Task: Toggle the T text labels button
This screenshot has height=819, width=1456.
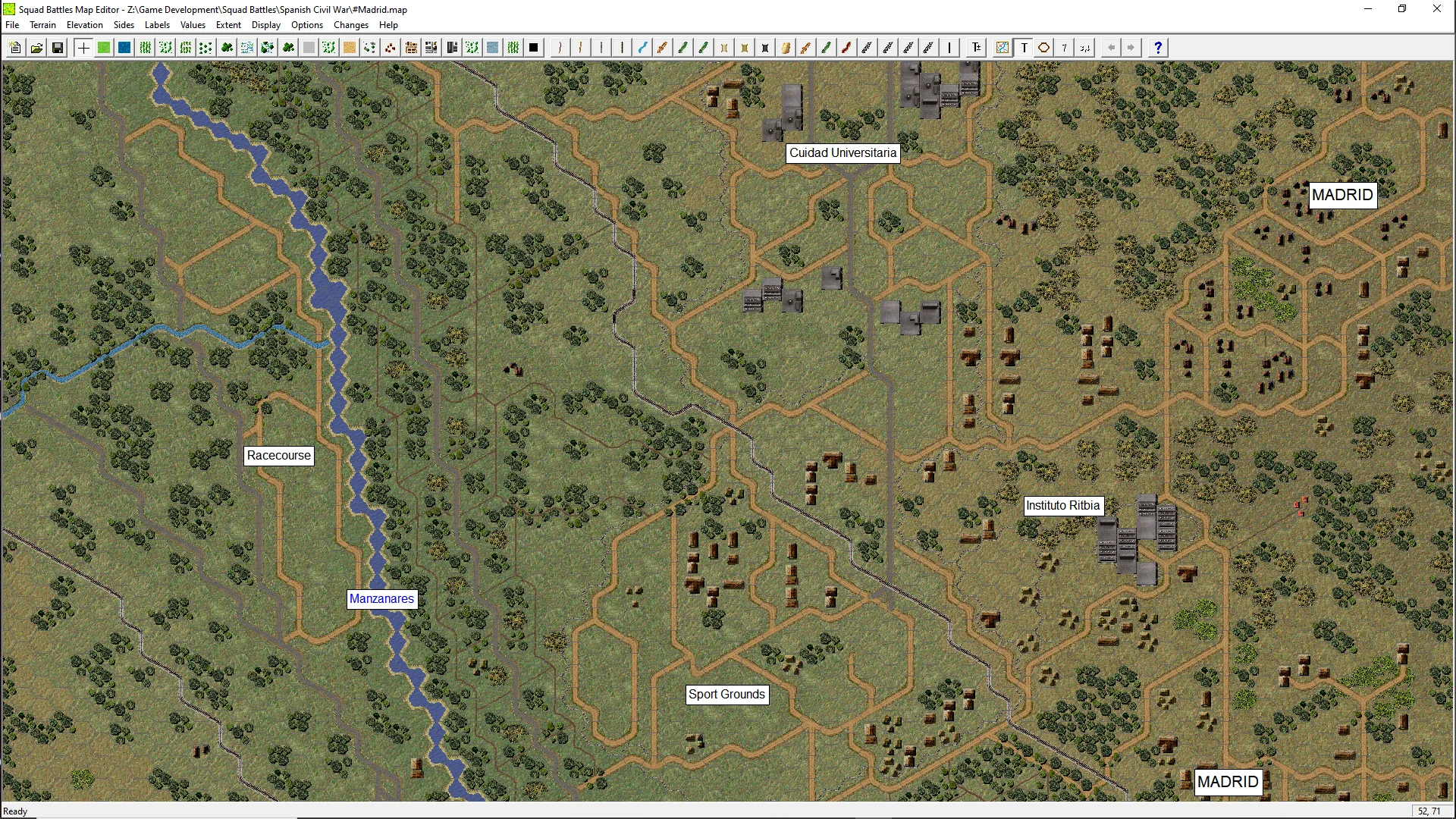Action: 1024,48
